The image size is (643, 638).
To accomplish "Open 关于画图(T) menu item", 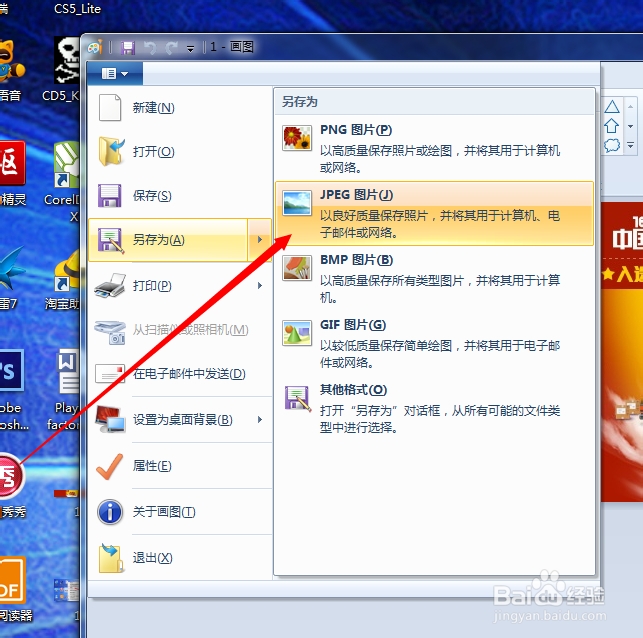I will coord(180,512).
